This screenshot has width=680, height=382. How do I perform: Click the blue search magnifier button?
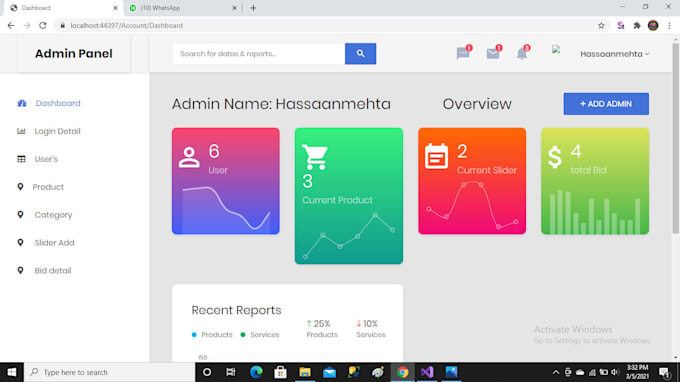[360, 54]
